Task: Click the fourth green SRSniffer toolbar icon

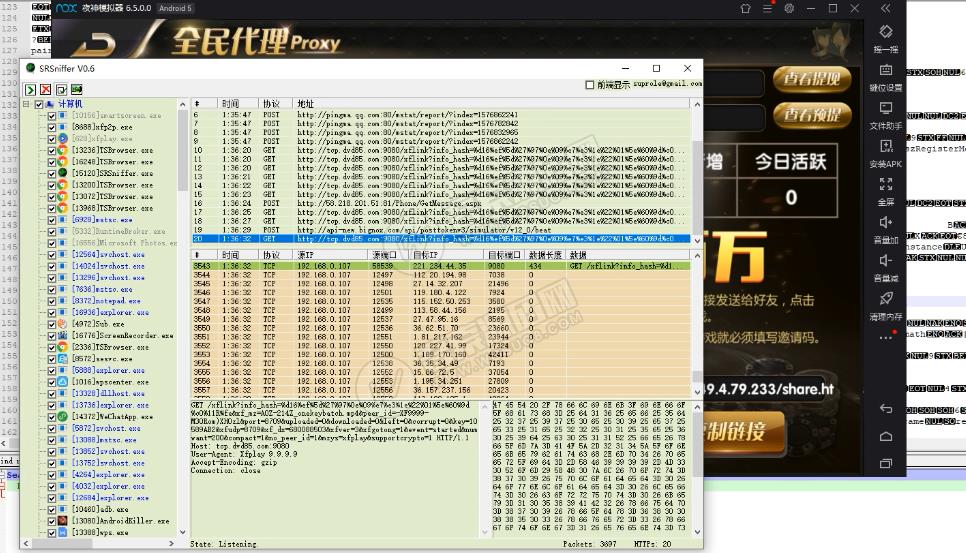Action: pyautogui.click(x=76, y=90)
